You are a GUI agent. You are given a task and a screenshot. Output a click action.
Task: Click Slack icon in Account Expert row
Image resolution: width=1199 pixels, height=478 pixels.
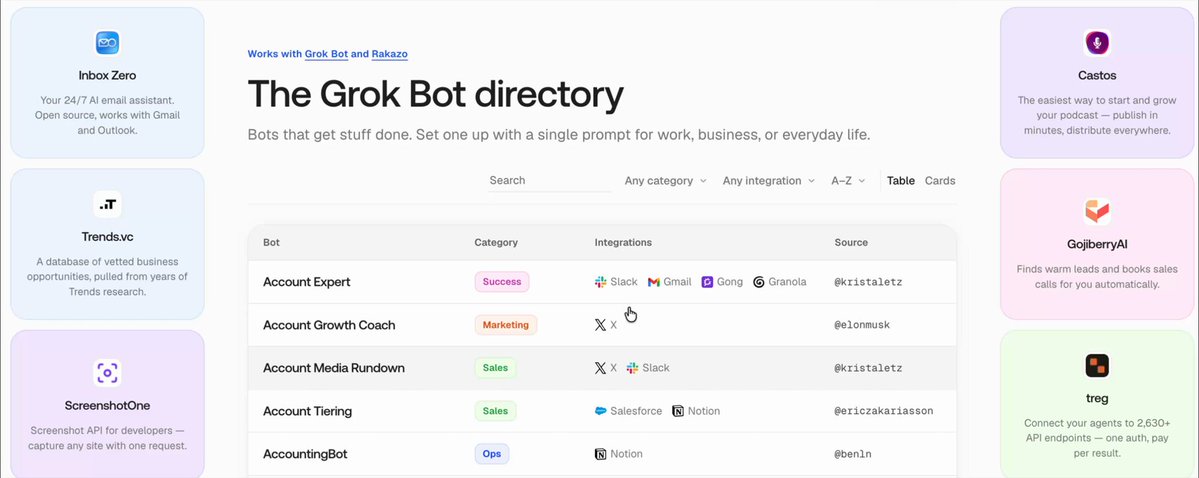tap(600, 281)
